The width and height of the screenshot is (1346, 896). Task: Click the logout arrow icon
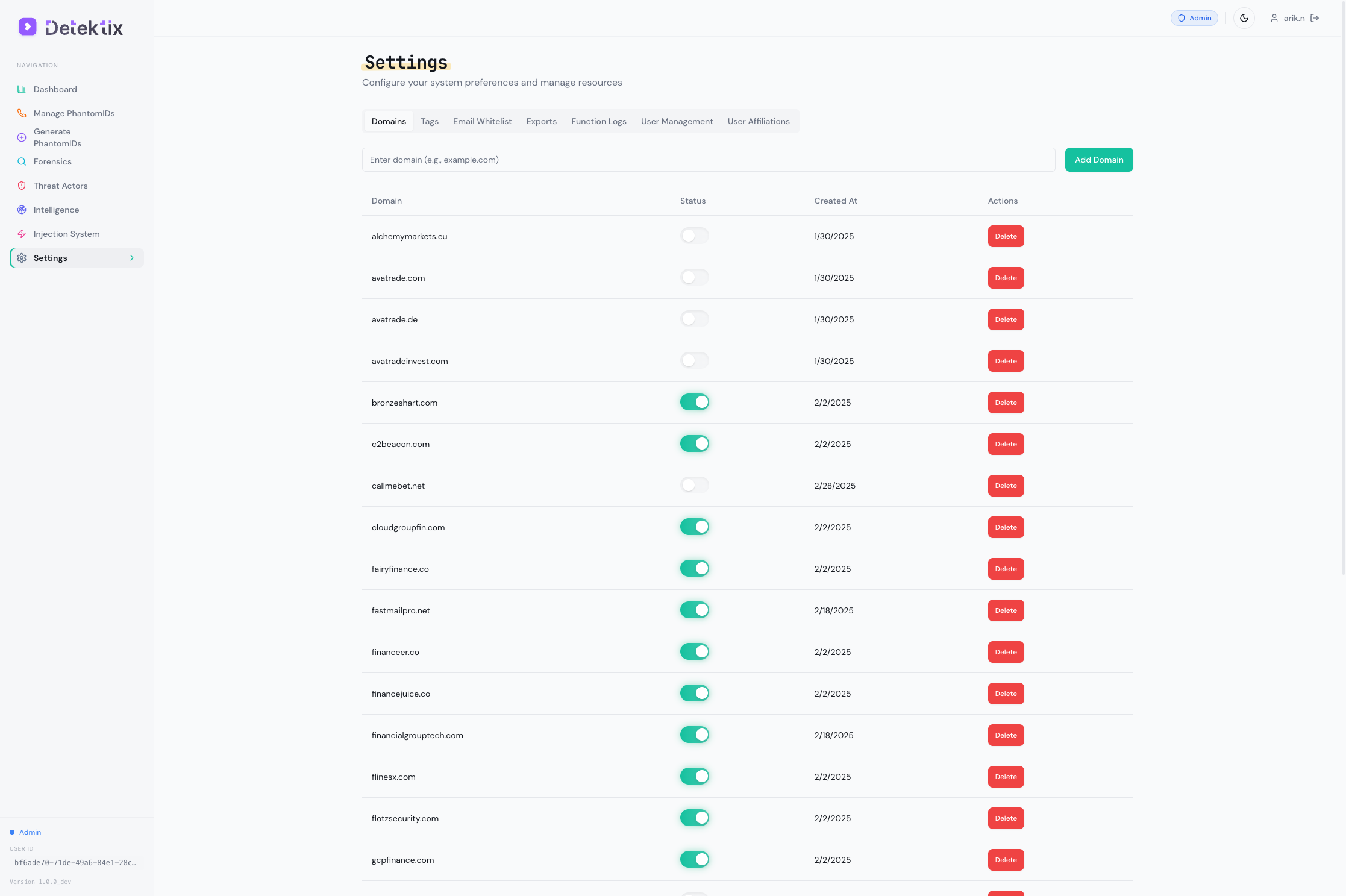[x=1315, y=18]
